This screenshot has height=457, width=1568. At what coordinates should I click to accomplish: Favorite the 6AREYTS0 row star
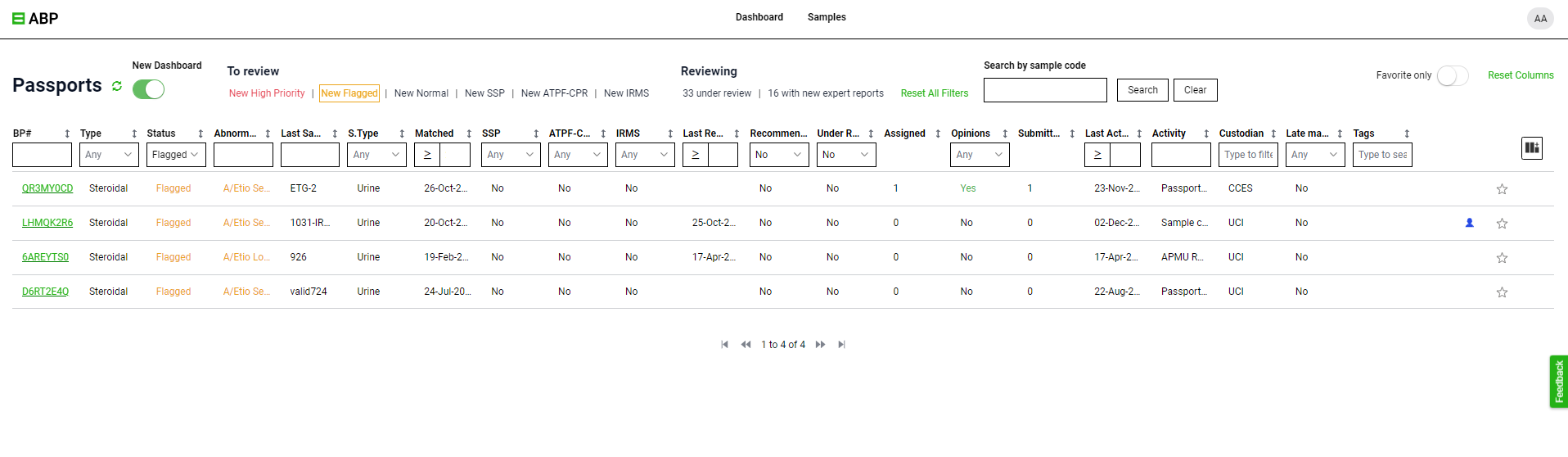tap(1502, 258)
